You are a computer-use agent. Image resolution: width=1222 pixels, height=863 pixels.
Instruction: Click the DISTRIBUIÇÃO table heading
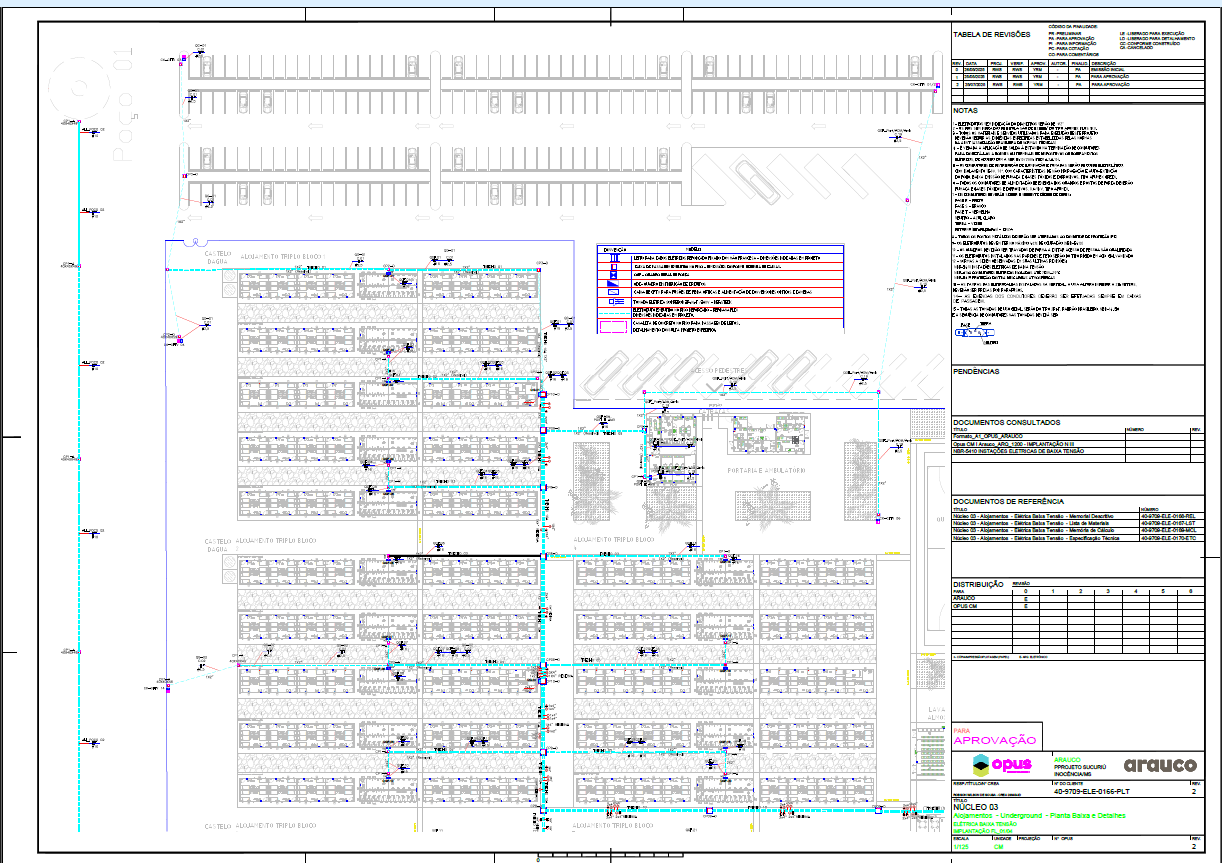(978, 583)
